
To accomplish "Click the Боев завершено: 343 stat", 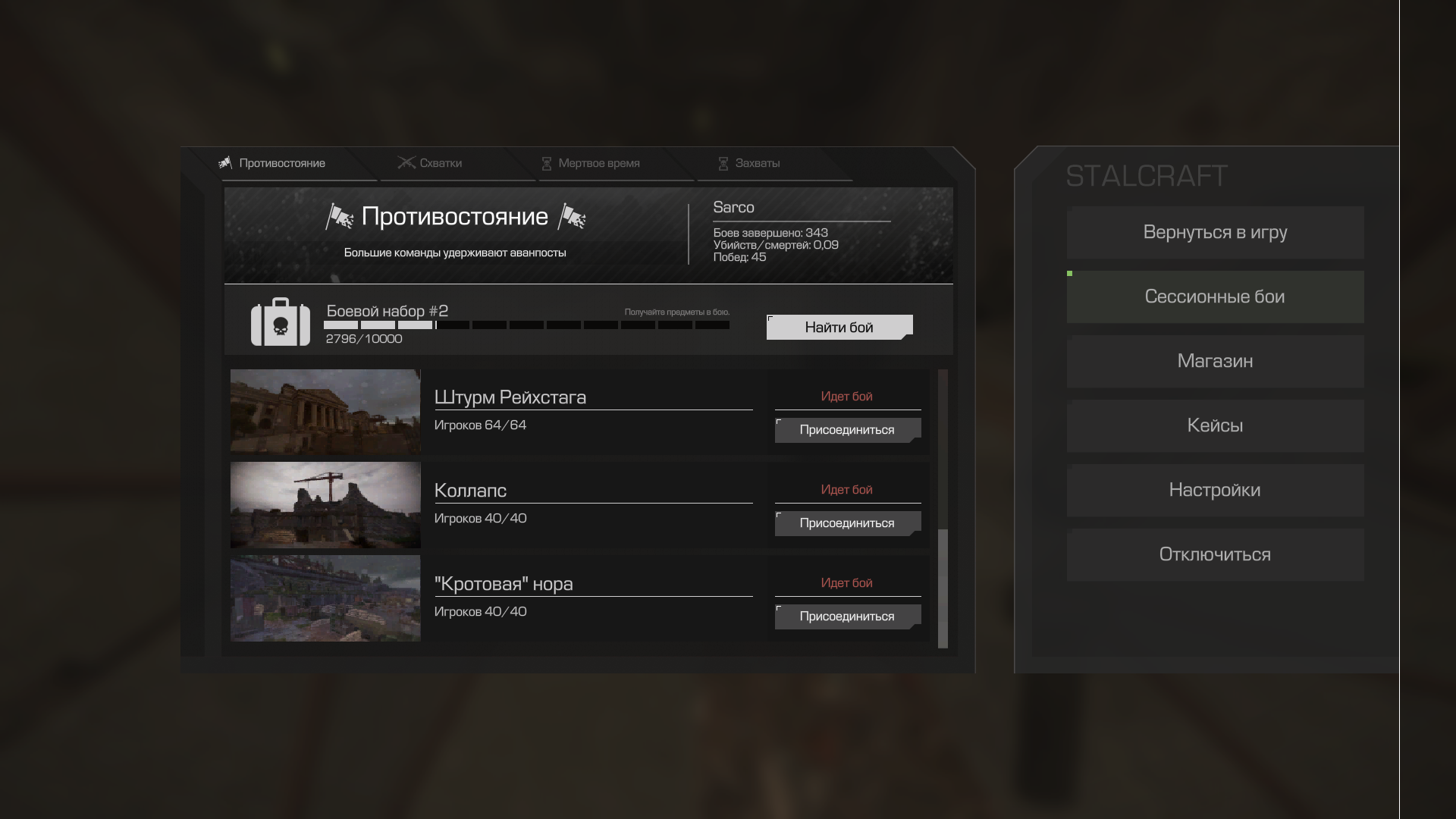I will point(770,233).
